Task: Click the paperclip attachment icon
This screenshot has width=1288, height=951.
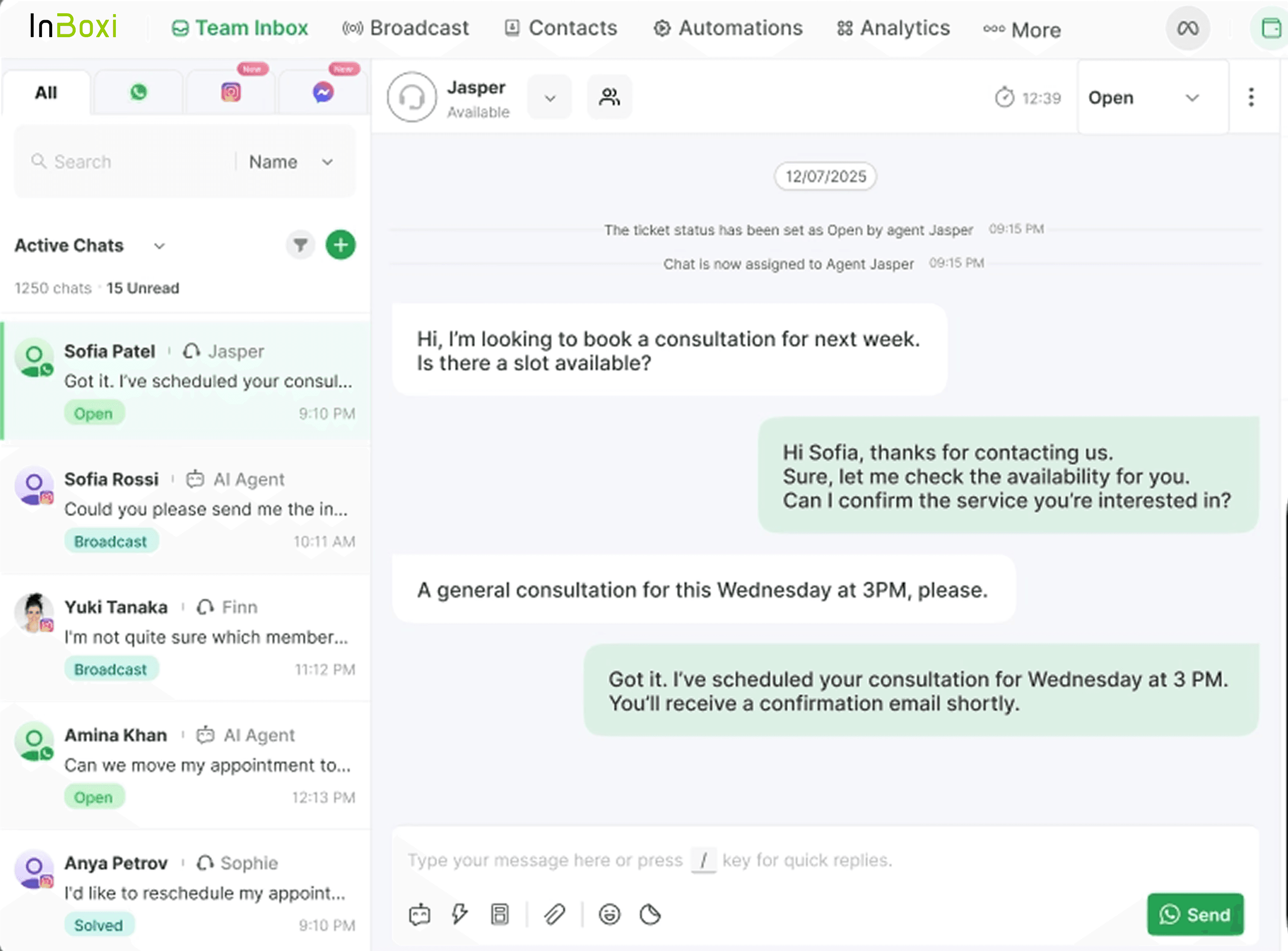Action: [x=554, y=914]
